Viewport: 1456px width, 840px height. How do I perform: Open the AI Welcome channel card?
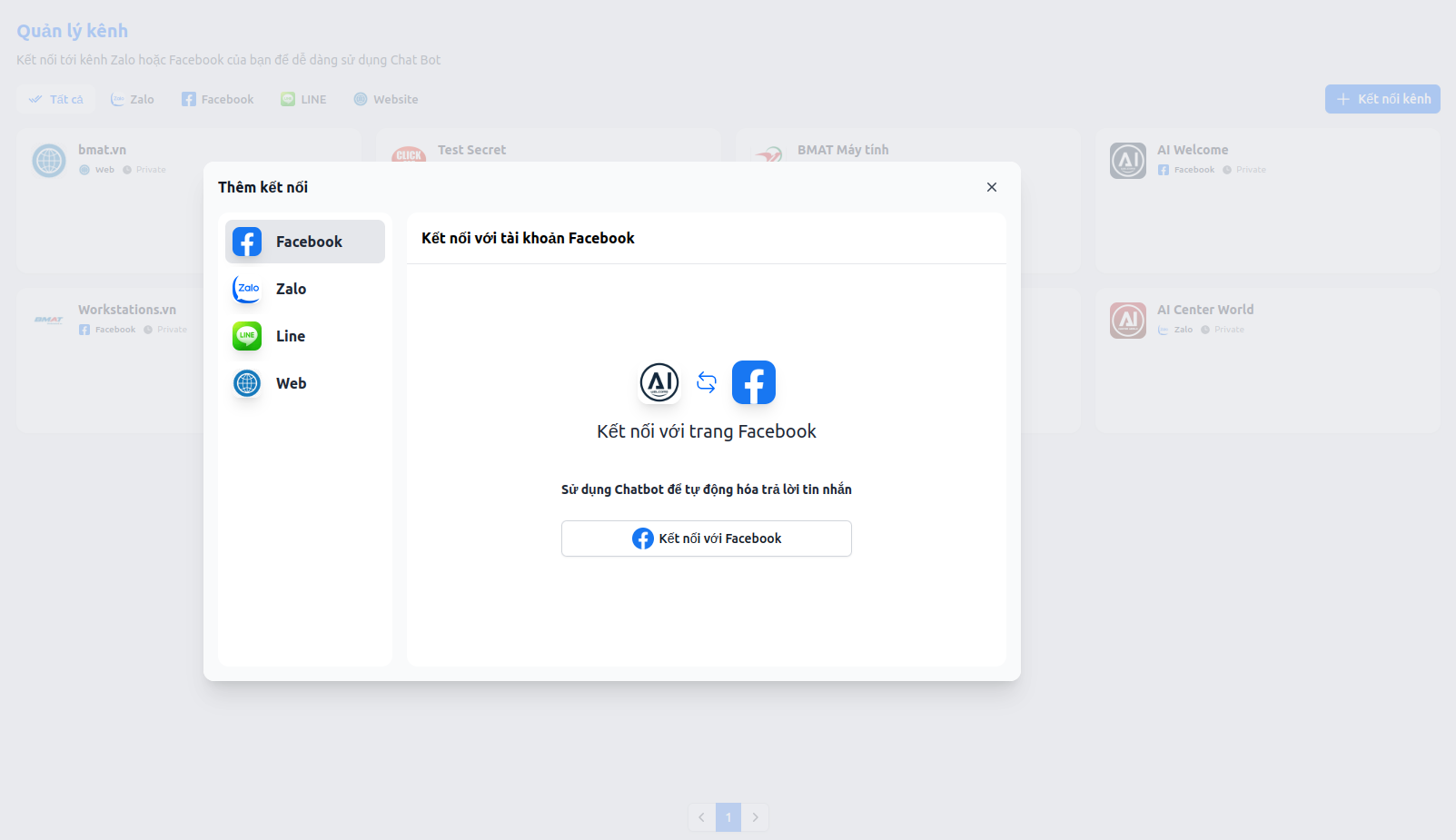[x=1266, y=200]
